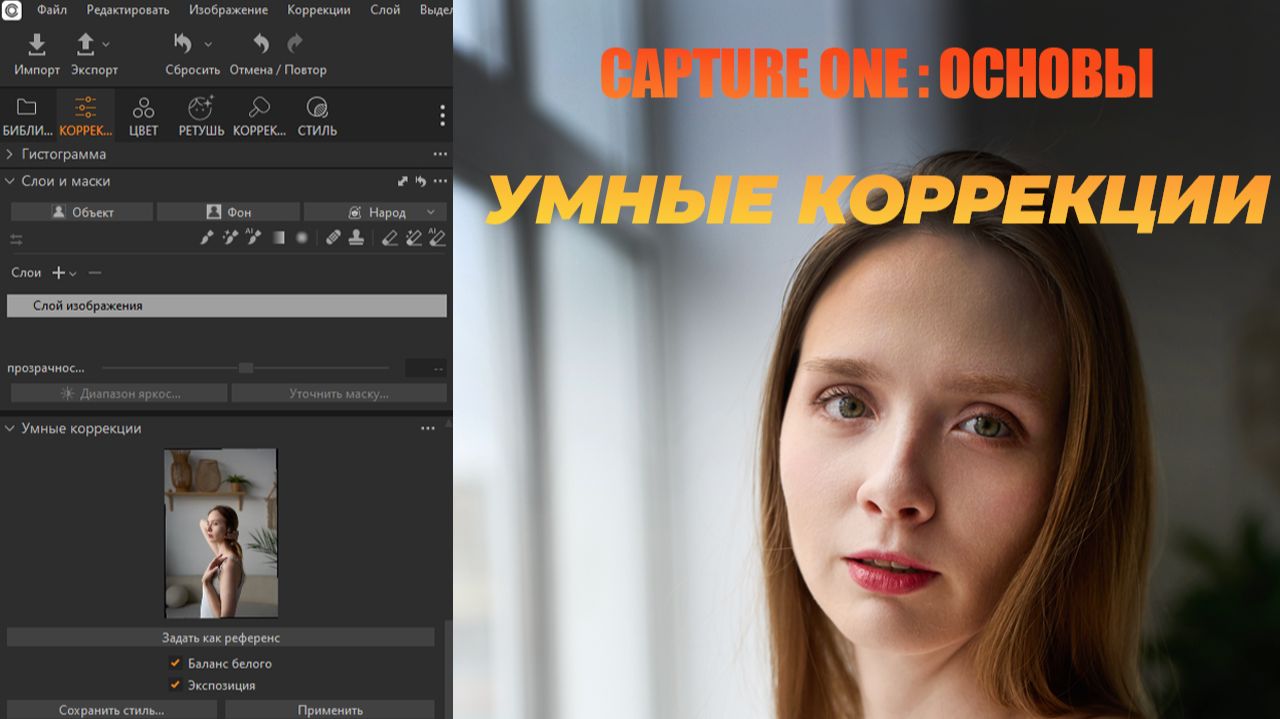
Task: Select the Слой изображения layer row
Action: pyautogui.click(x=227, y=306)
